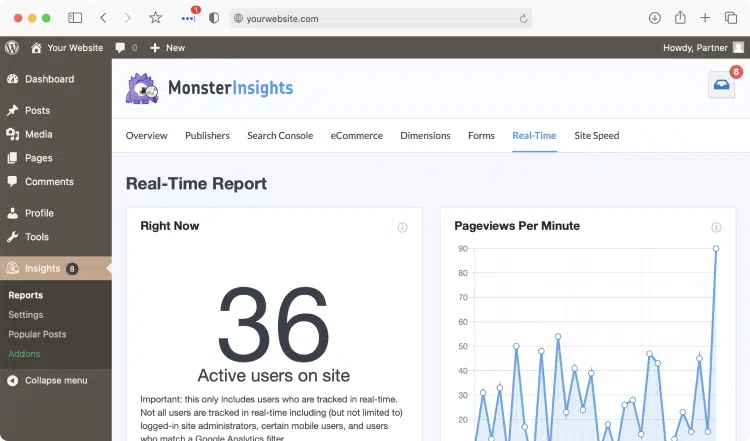Reload page using the refresh icon
The image size is (750, 441).
pos(523,18)
